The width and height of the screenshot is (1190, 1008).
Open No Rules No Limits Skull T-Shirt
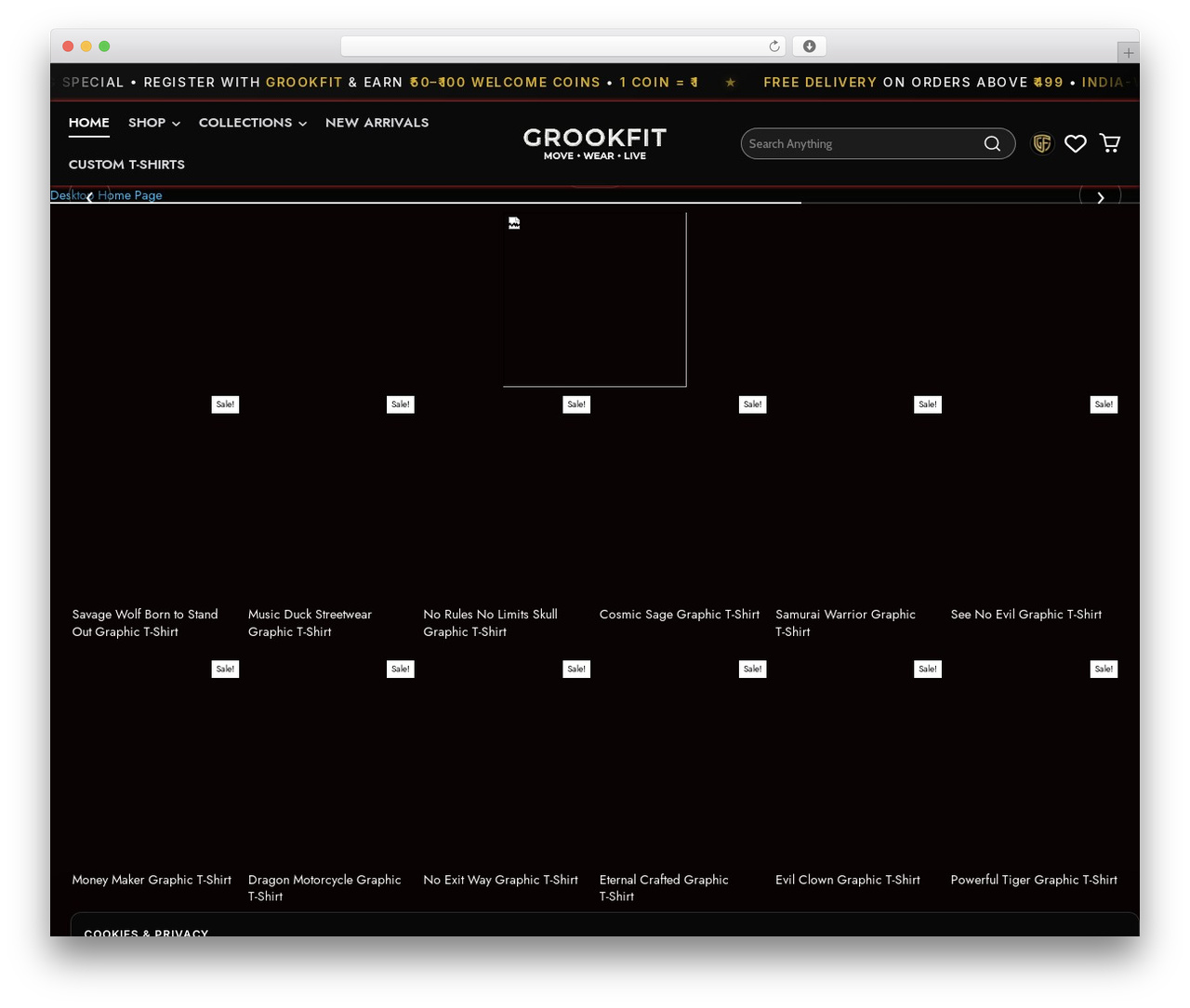point(490,623)
